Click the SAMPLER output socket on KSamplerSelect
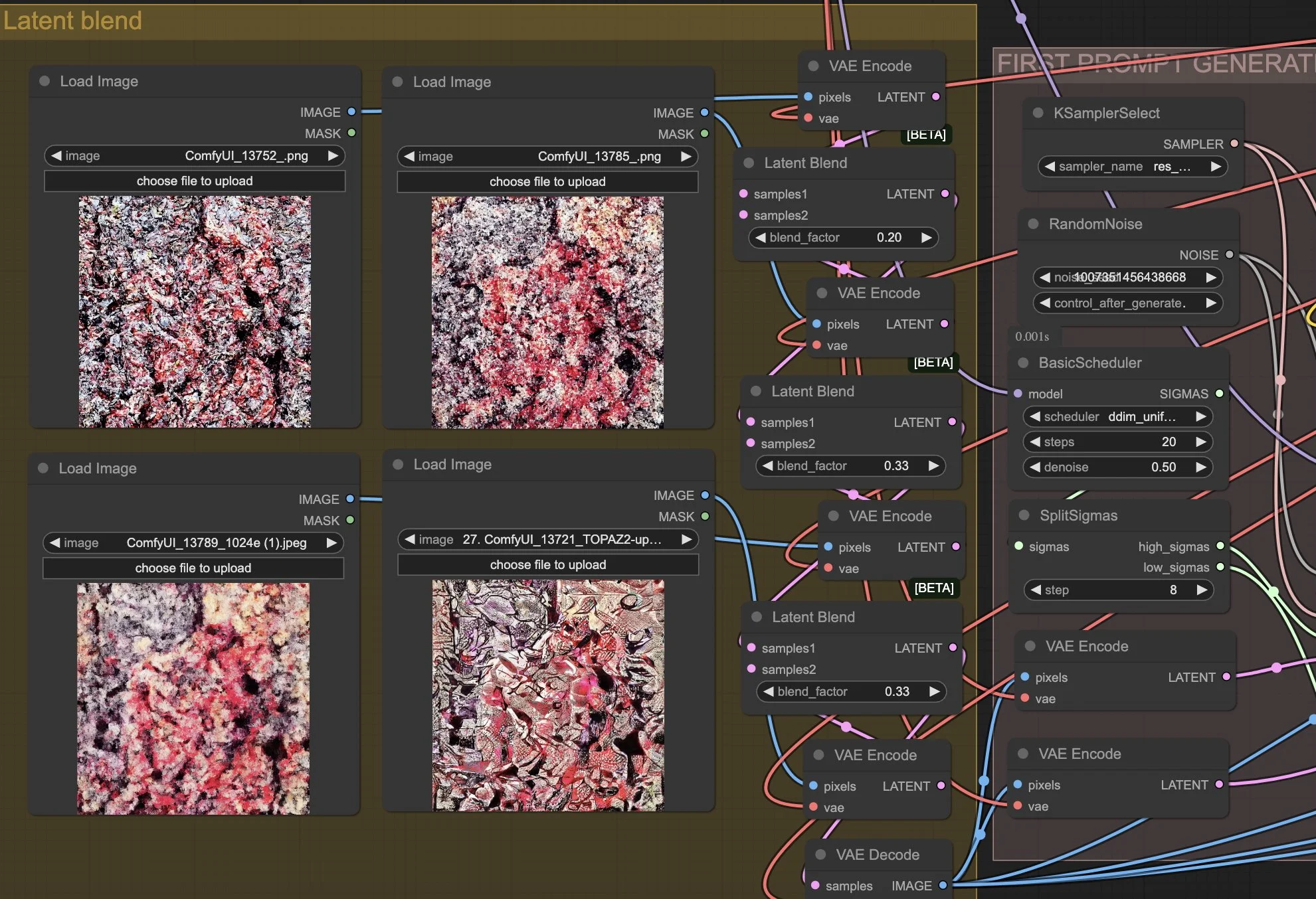The width and height of the screenshot is (1316, 899). tap(1234, 143)
